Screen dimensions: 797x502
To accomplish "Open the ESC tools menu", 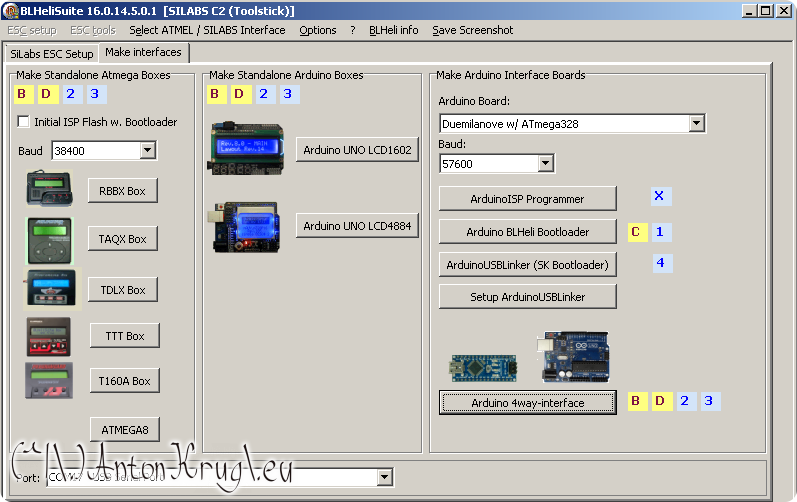I will coord(93,30).
